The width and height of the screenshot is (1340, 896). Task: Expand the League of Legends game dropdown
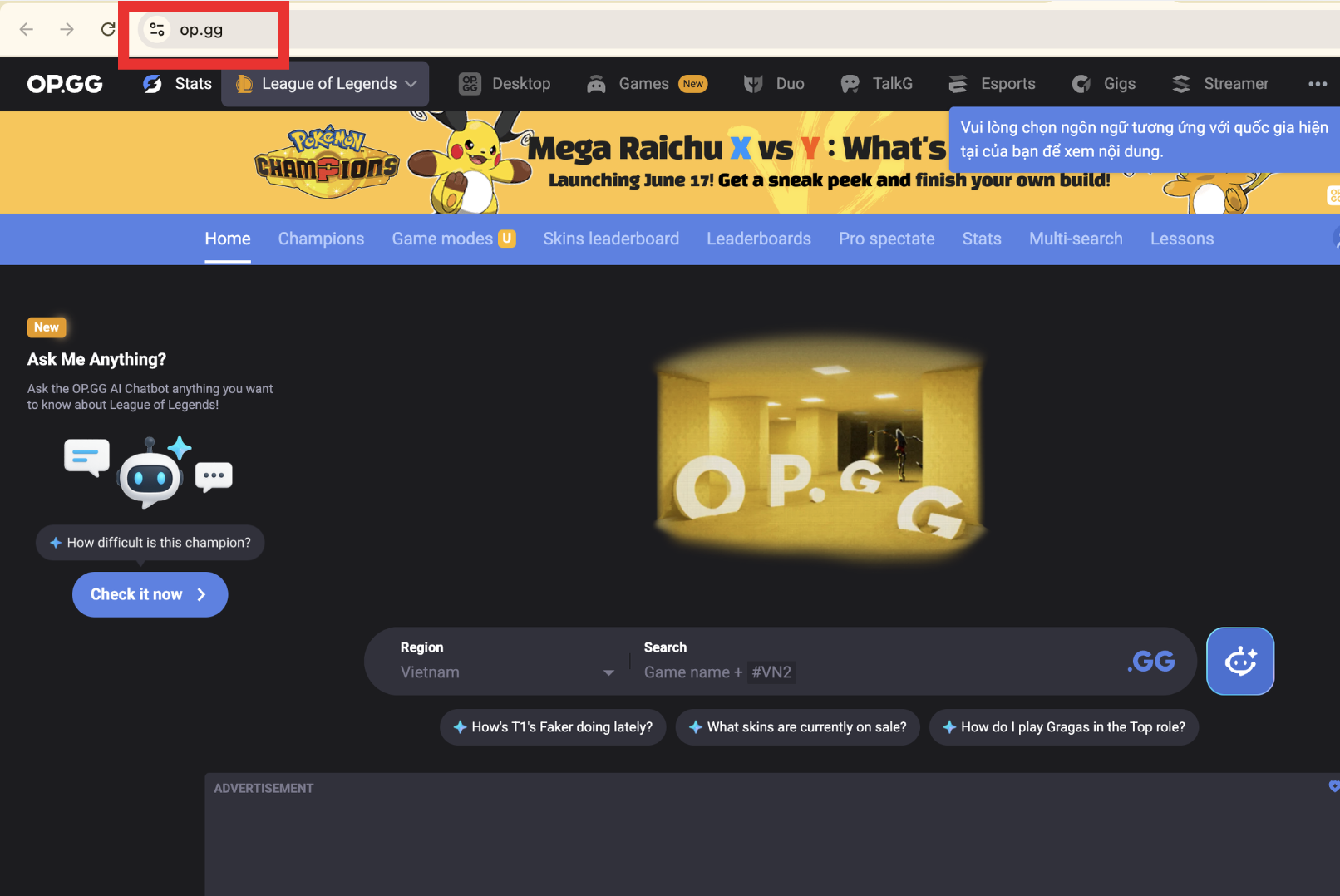[325, 84]
